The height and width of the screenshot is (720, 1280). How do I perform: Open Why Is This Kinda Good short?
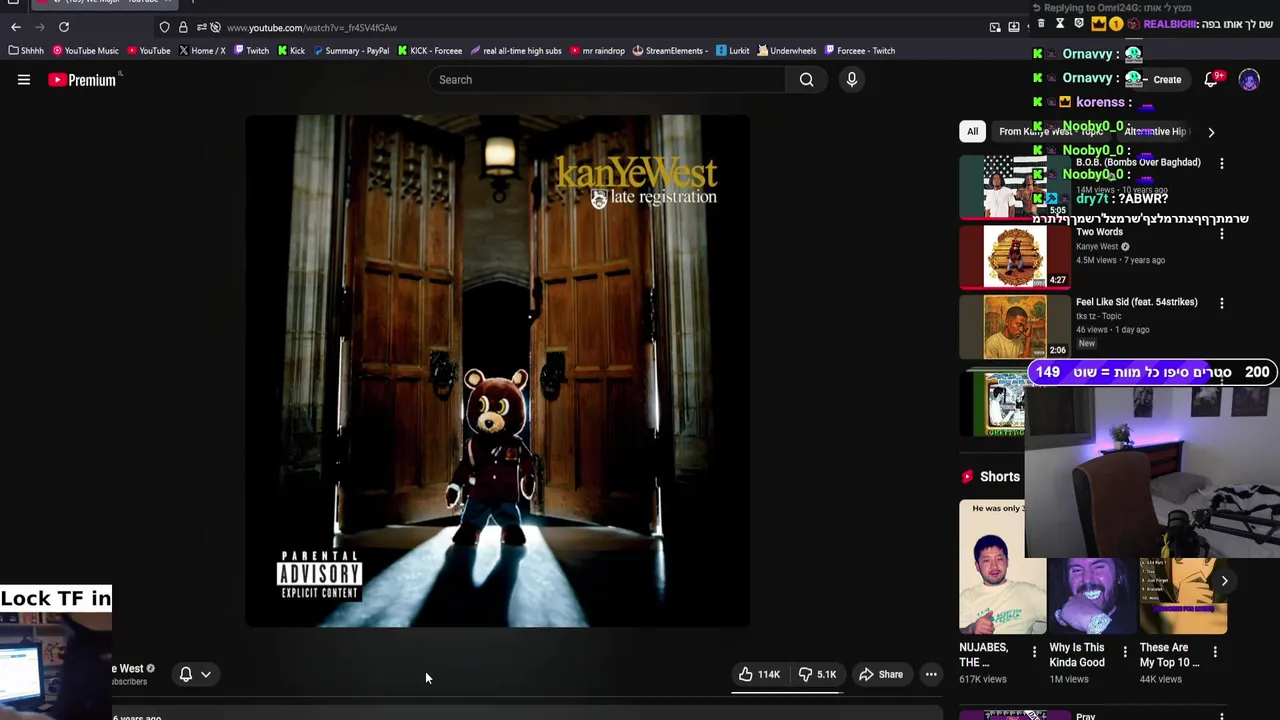[x=1093, y=595]
